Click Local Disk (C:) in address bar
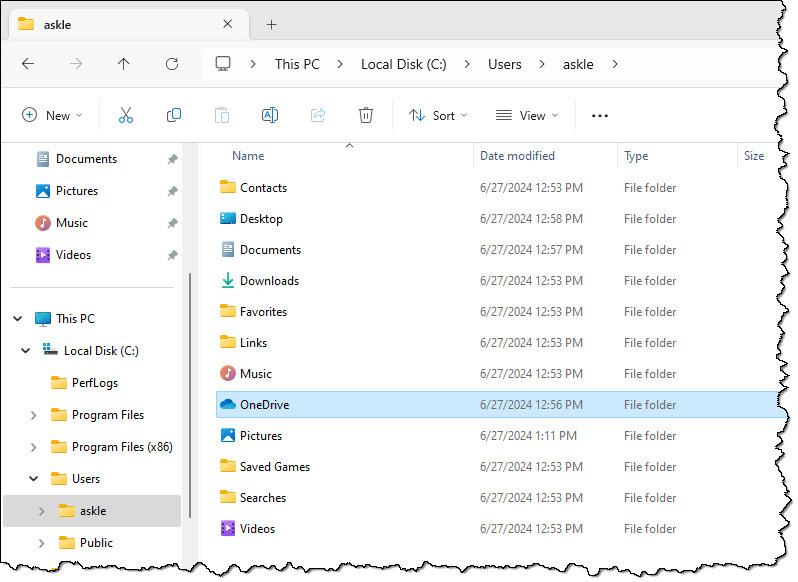Screen dimensions: 798x582 (417, 64)
